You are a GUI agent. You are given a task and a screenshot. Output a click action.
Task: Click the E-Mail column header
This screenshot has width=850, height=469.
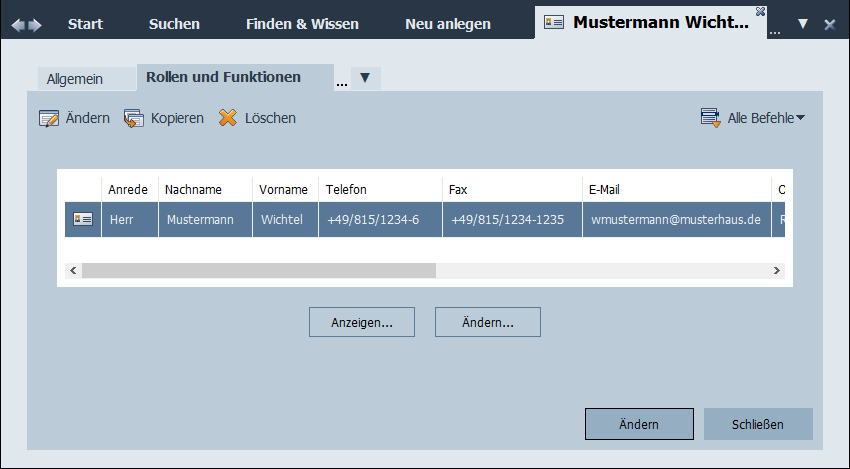606,190
